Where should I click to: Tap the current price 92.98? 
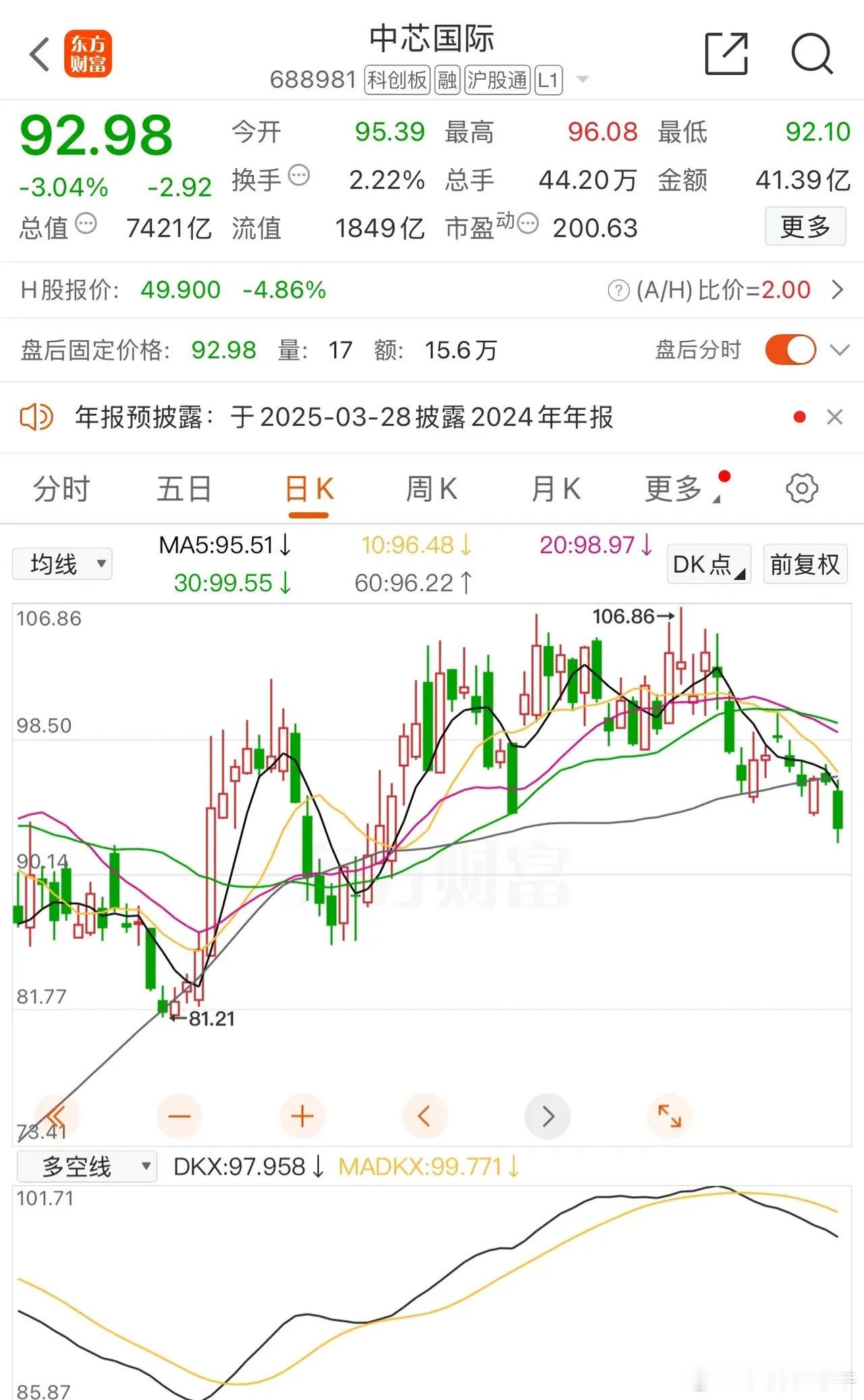coord(97,136)
